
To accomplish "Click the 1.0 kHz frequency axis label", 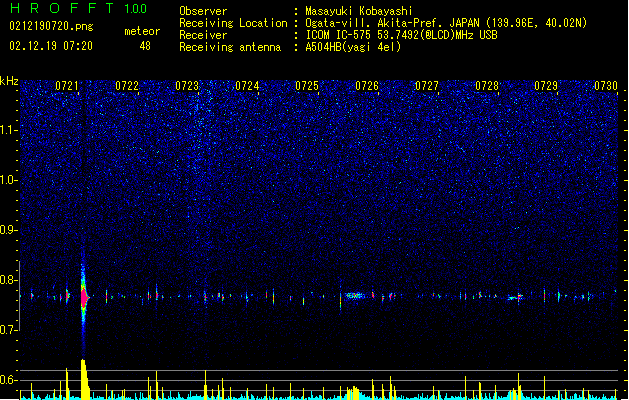I will pos(9,180).
